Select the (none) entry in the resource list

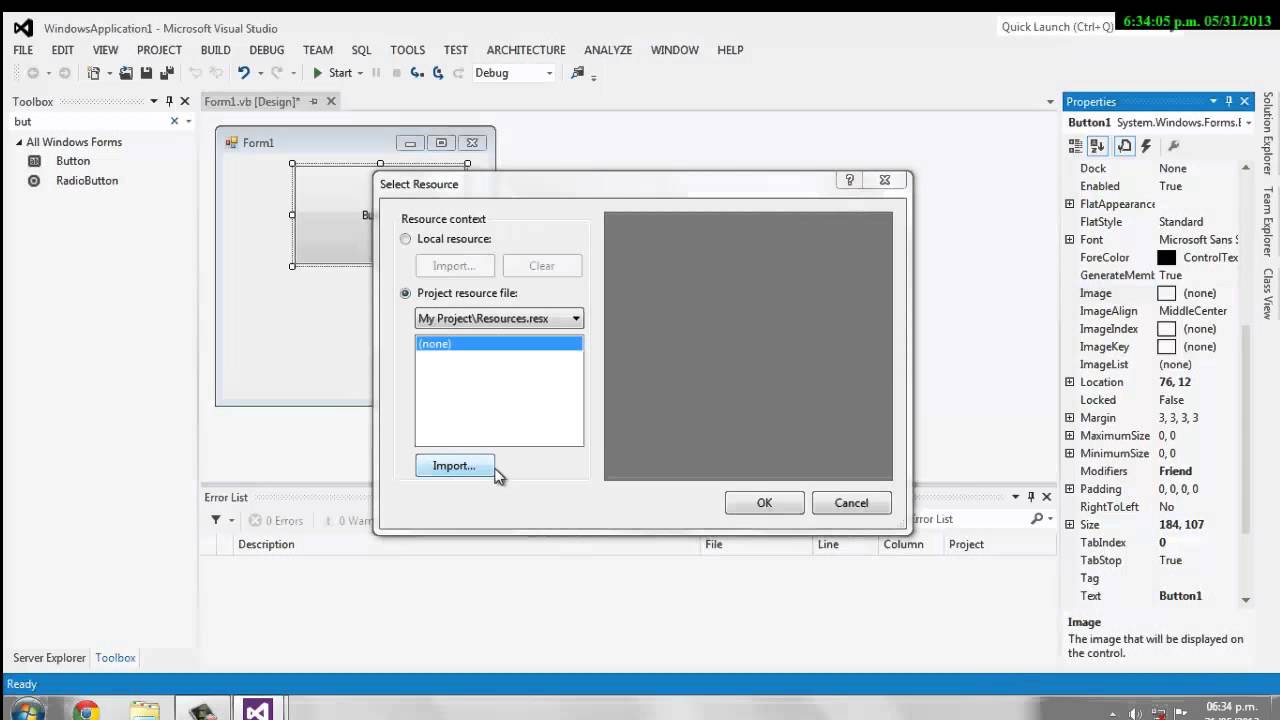(x=499, y=344)
